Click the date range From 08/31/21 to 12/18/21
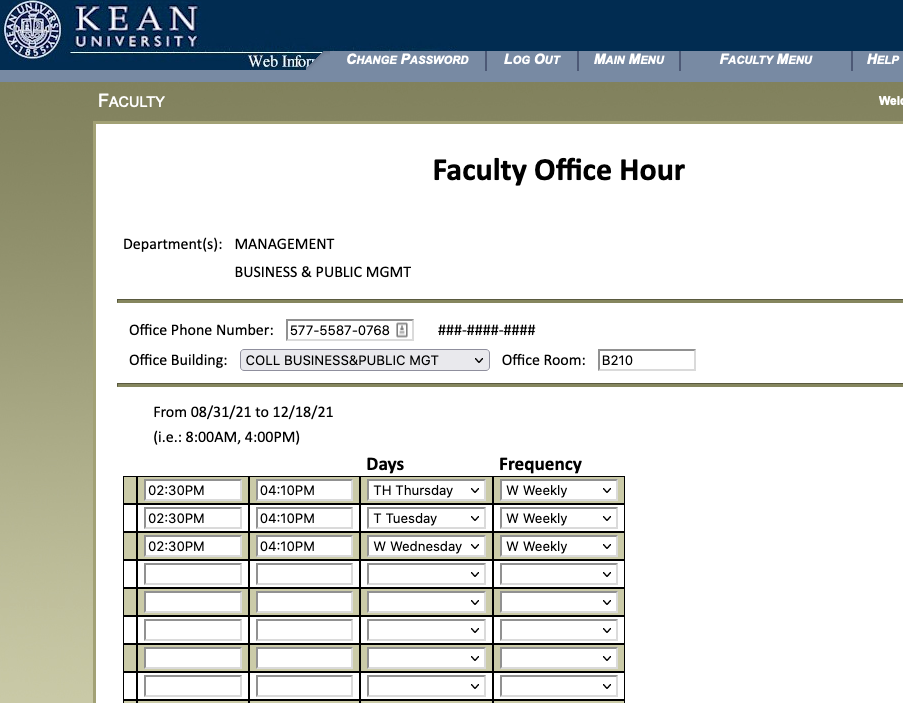The width and height of the screenshot is (903, 703). (x=243, y=412)
